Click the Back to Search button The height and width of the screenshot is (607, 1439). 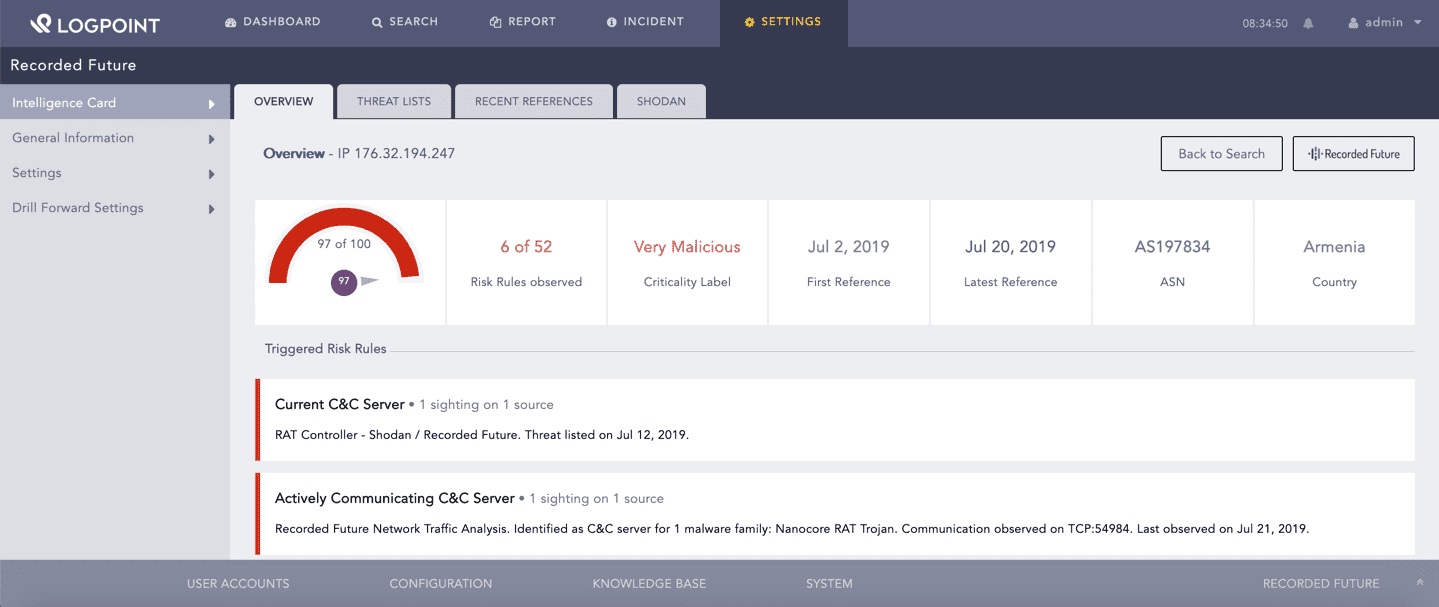(x=1221, y=154)
